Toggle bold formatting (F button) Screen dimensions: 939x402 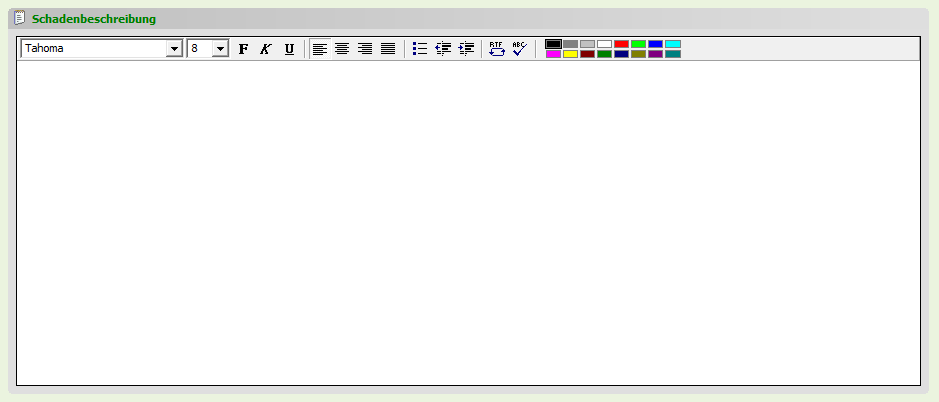point(243,49)
